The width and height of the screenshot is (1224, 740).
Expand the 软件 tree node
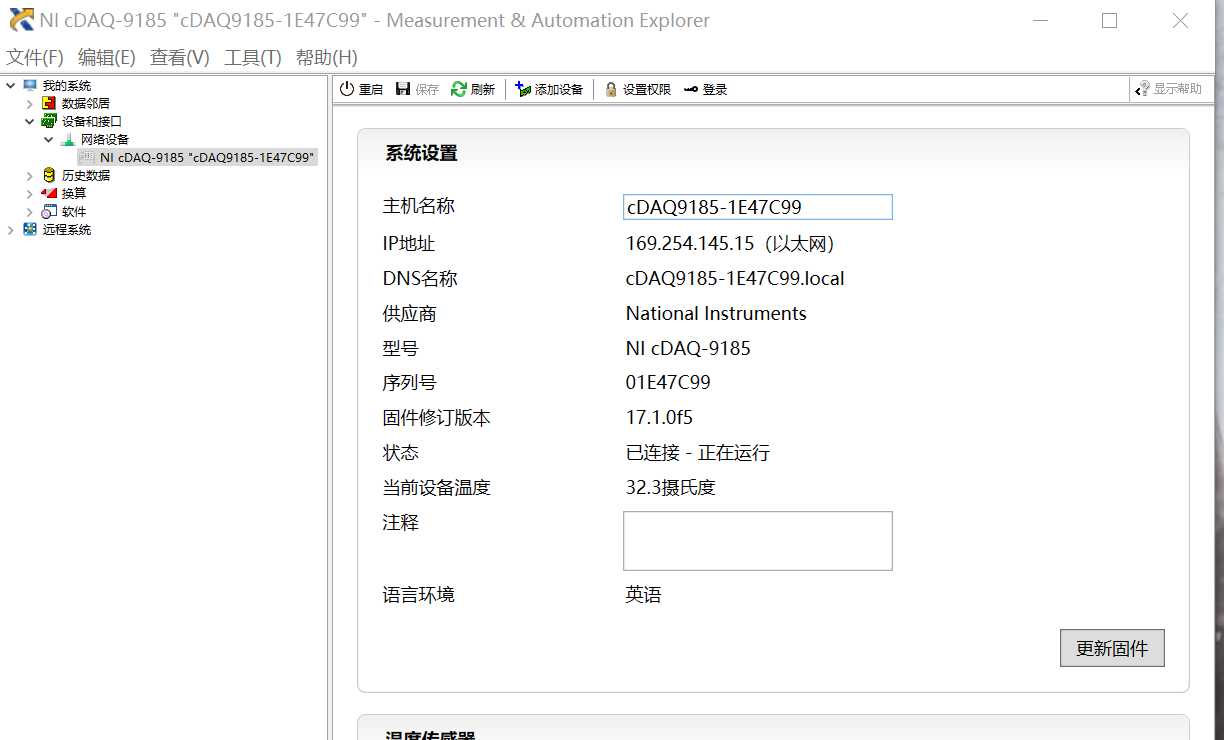tap(29, 211)
